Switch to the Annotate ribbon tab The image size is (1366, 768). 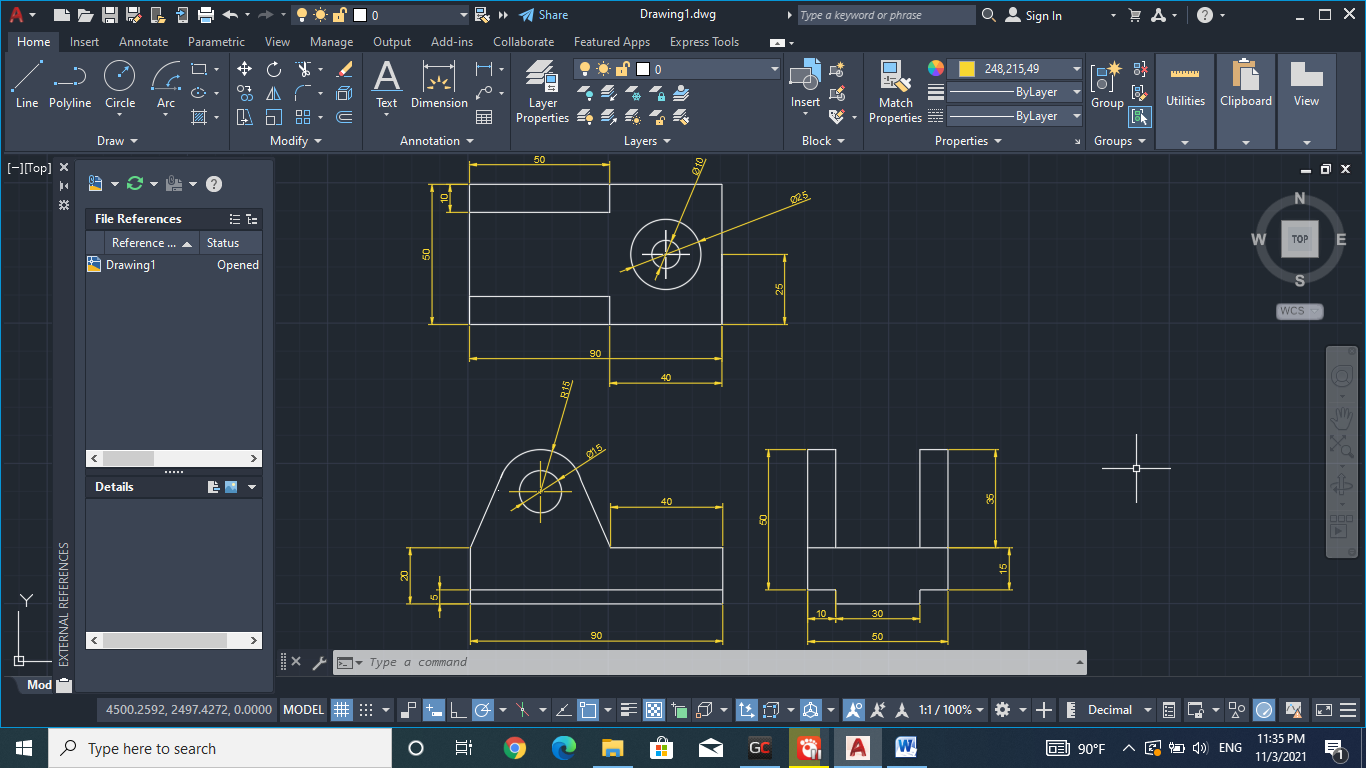[143, 42]
